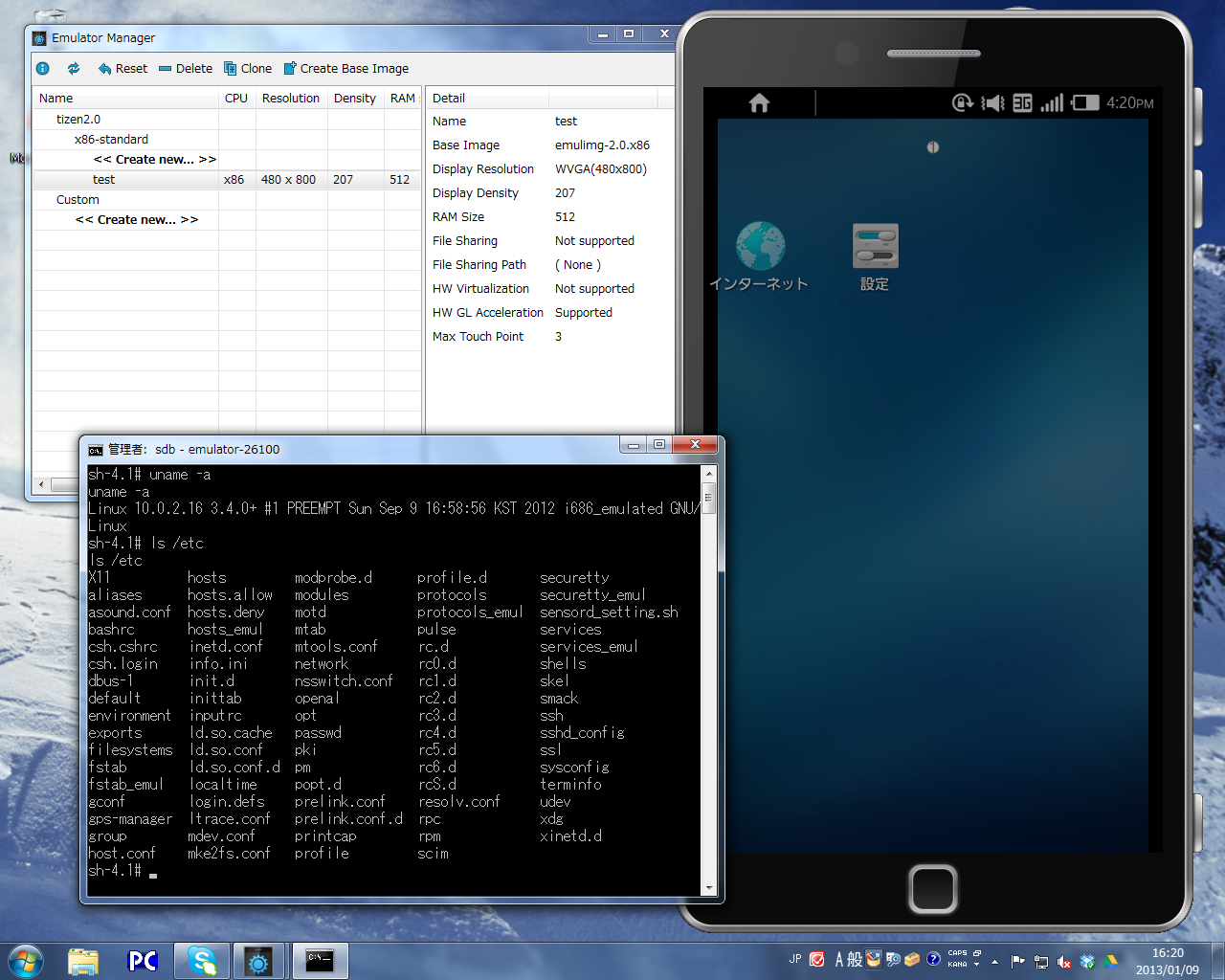This screenshot has height=980, width=1225.
Task: Click the Name column header
Action: pos(125,98)
